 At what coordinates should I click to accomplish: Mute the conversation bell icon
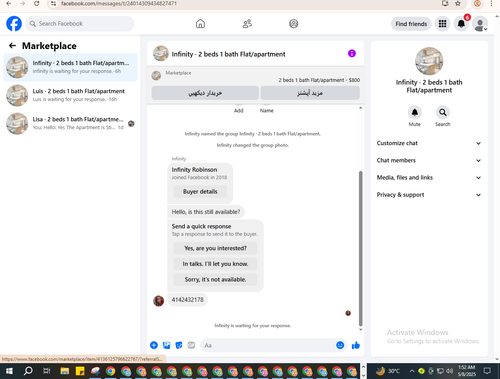click(x=415, y=112)
